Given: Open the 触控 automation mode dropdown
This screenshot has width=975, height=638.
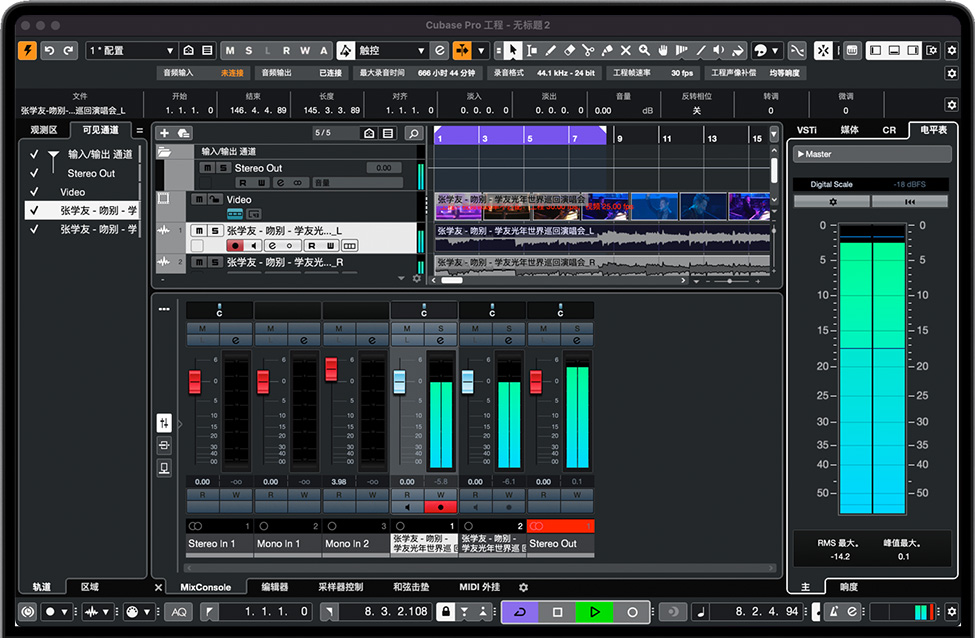Looking at the screenshot, I should [x=392, y=50].
